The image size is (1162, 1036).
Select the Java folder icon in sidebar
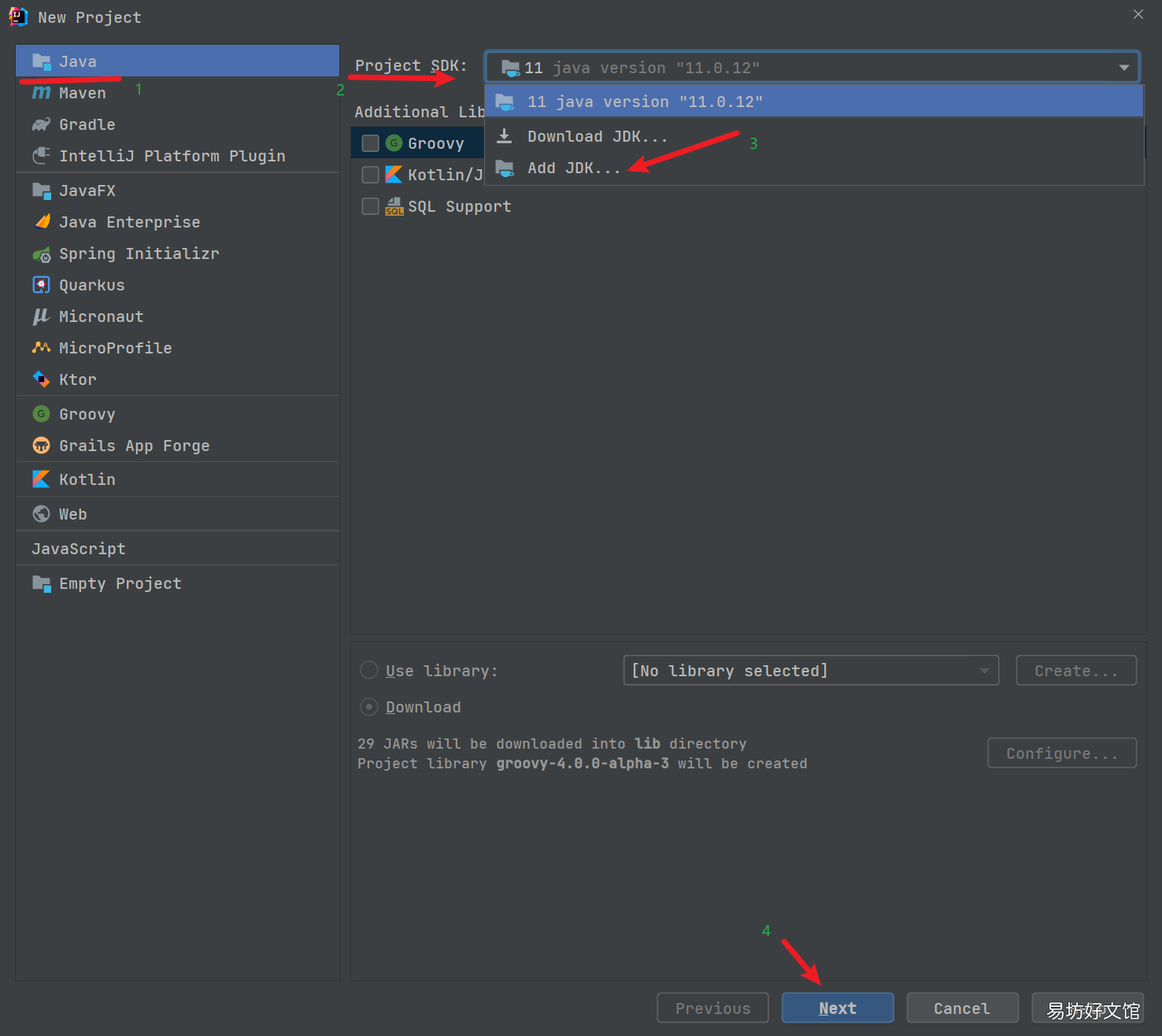41,61
